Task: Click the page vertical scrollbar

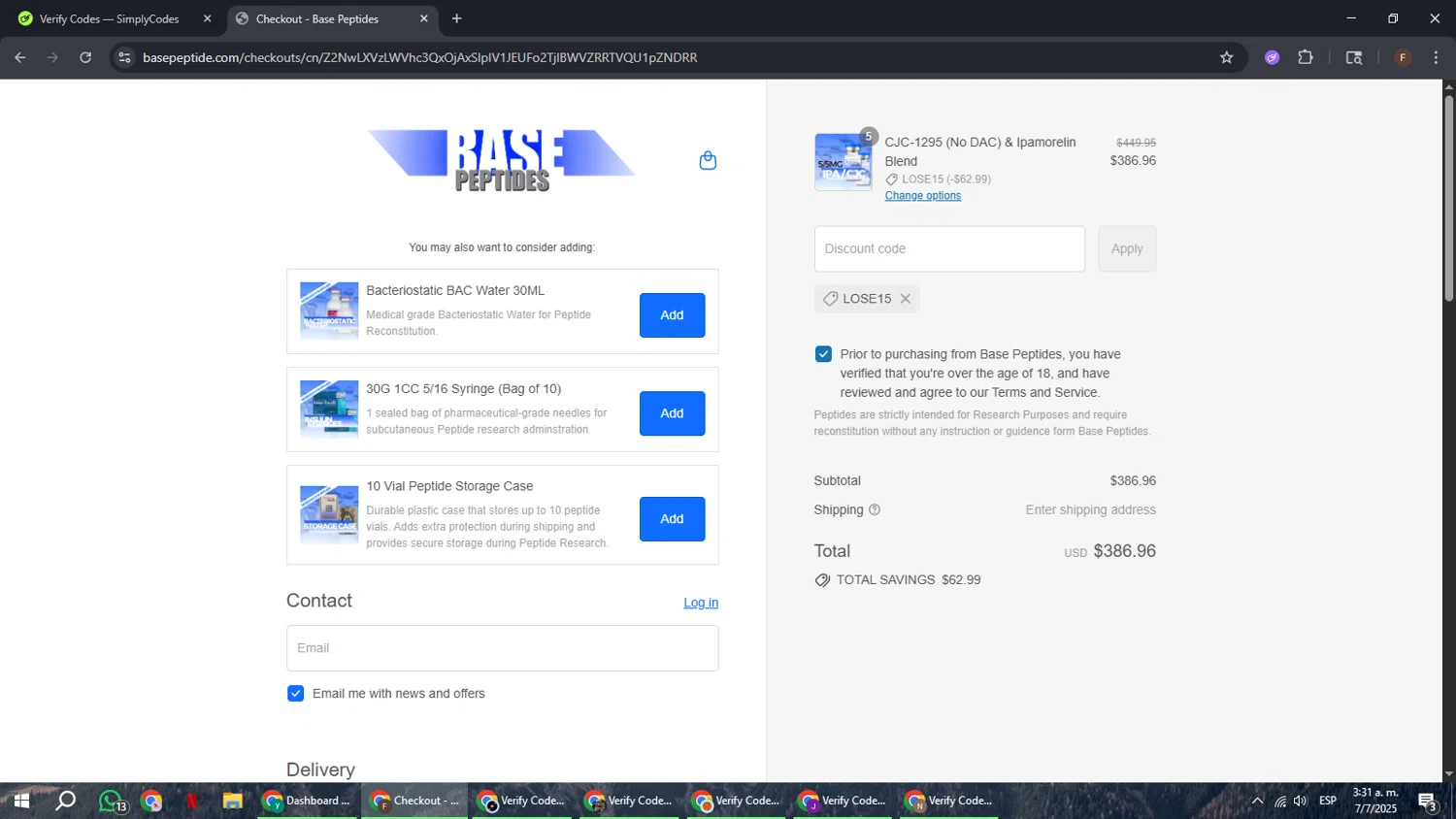Action: (x=1448, y=199)
